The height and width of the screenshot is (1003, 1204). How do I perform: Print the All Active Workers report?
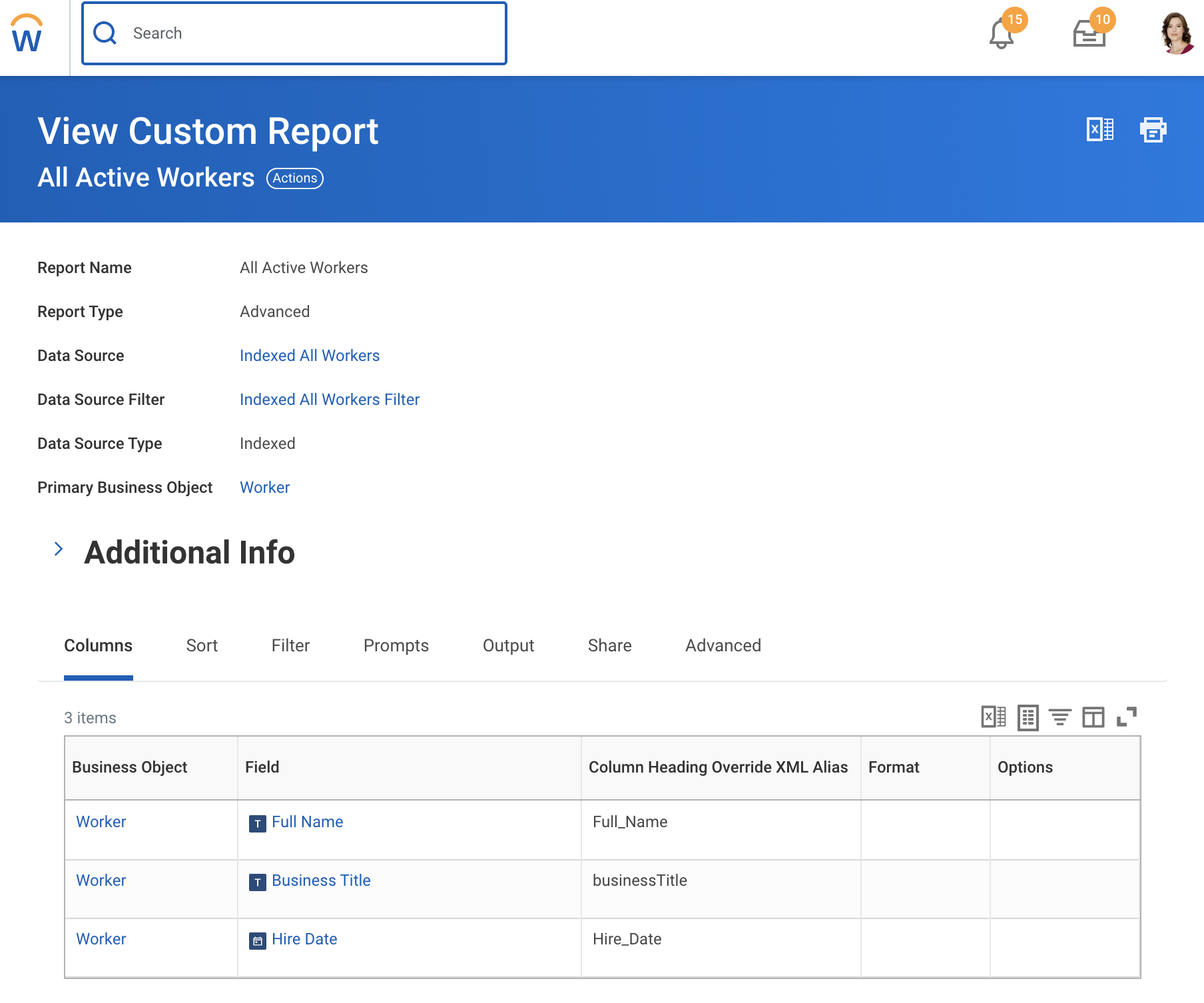tap(1153, 130)
